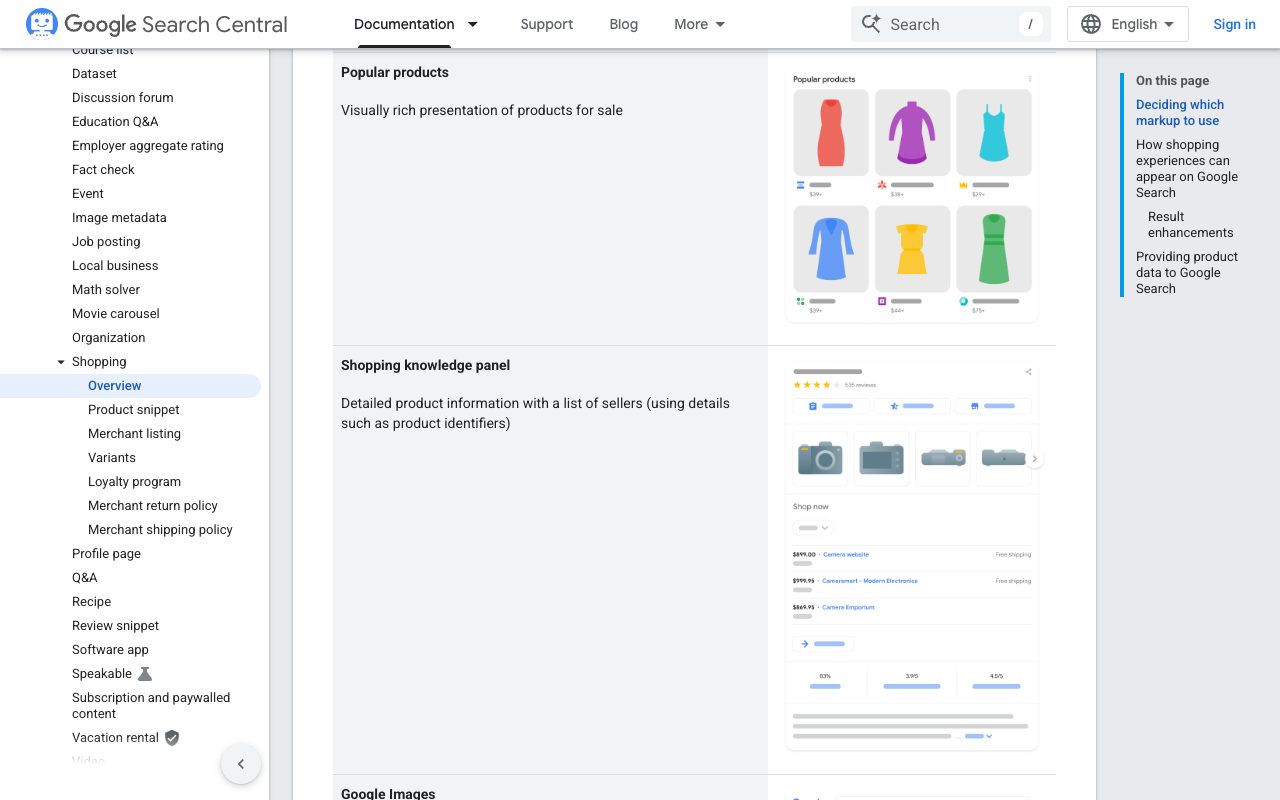Click the Google Search Central logo
Image resolution: width=1280 pixels, height=800 pixels.
157,24
